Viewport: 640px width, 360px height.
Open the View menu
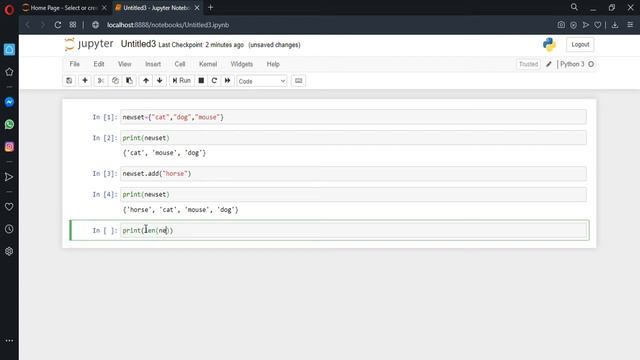124,64
